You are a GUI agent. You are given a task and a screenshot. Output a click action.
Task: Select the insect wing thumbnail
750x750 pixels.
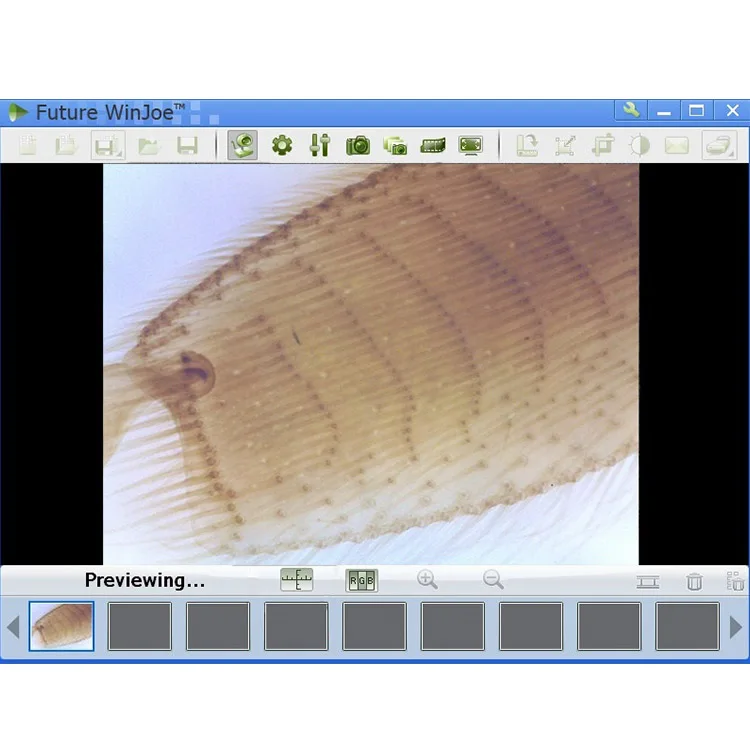tap(61, 626)
